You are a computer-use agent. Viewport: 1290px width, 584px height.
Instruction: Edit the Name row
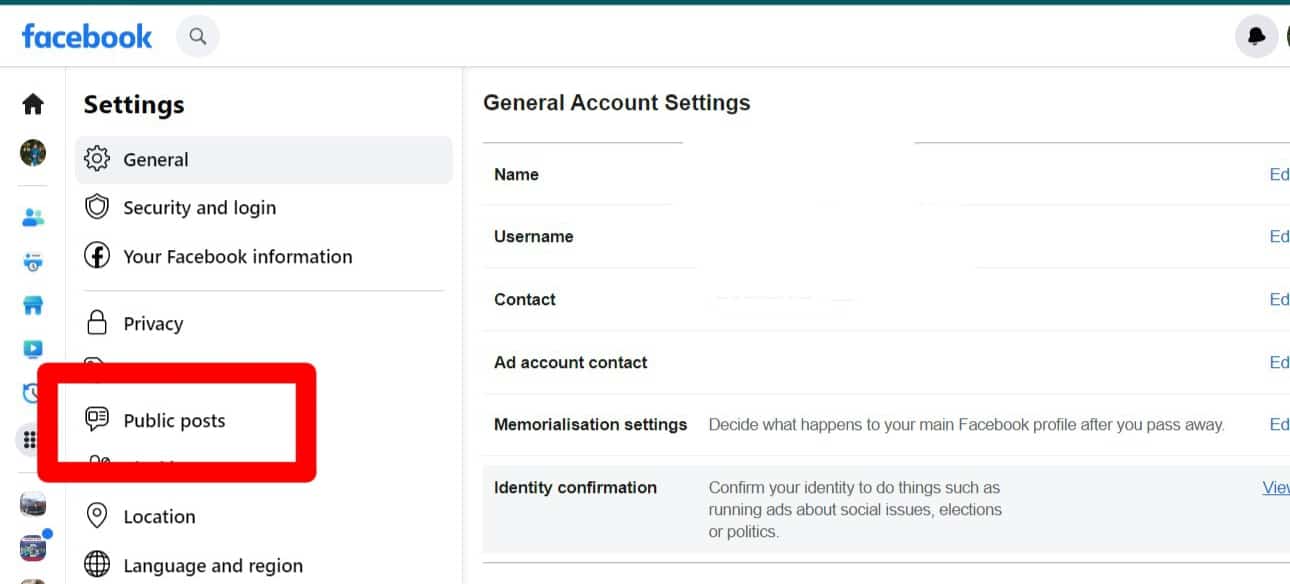1279,174
